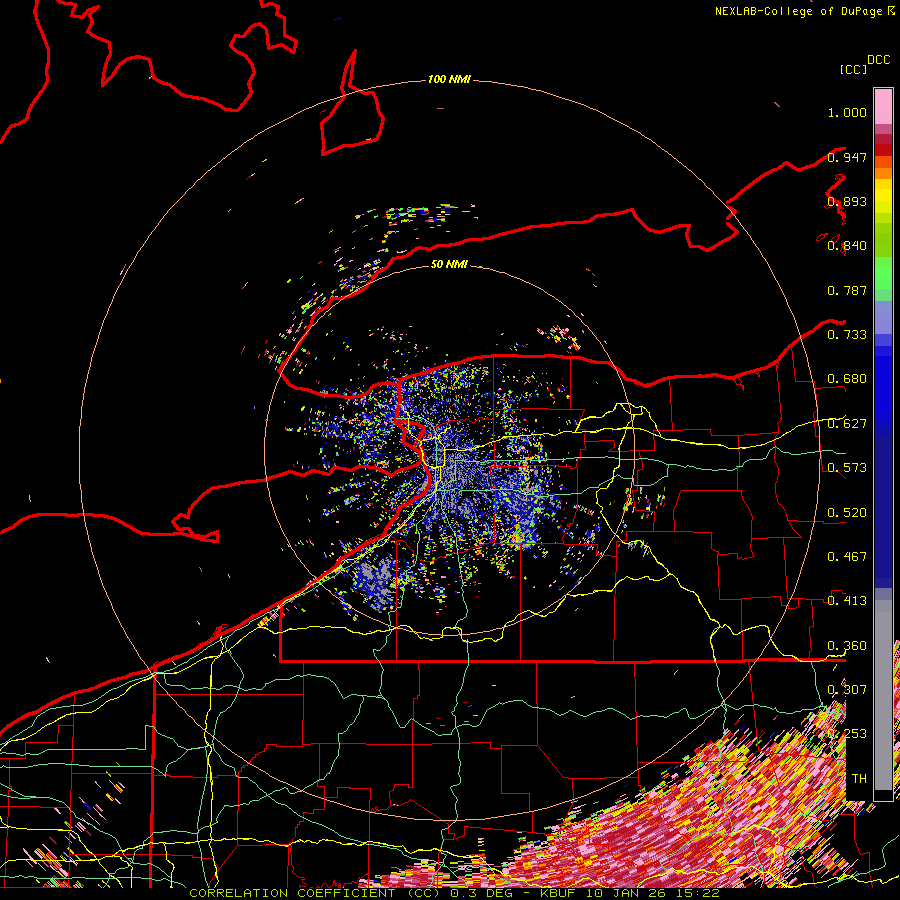This screenshot has width=900, height=900.
Task: Select the 0.733 scale value
Action: [x=847, y=335]
